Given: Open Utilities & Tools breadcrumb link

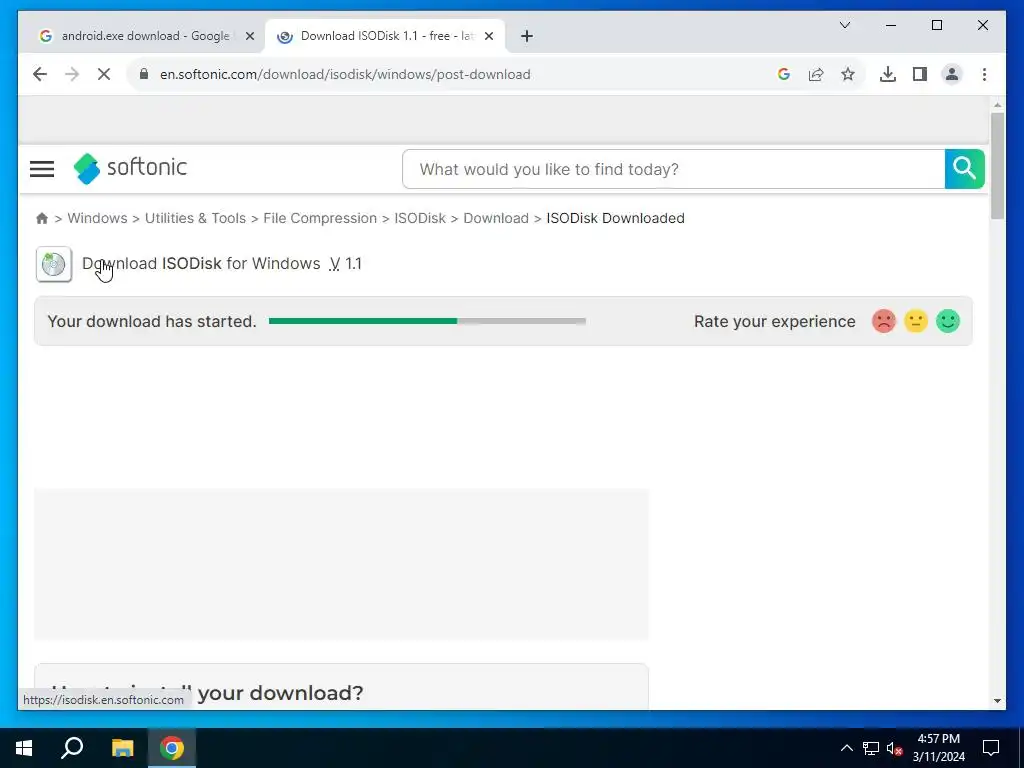Looking at the screenshot, I should 195,218.
